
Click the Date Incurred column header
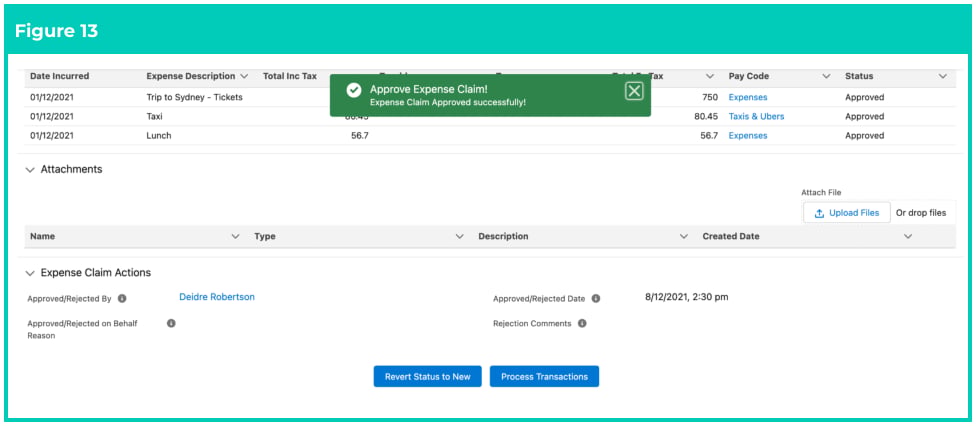click(60, 76)
